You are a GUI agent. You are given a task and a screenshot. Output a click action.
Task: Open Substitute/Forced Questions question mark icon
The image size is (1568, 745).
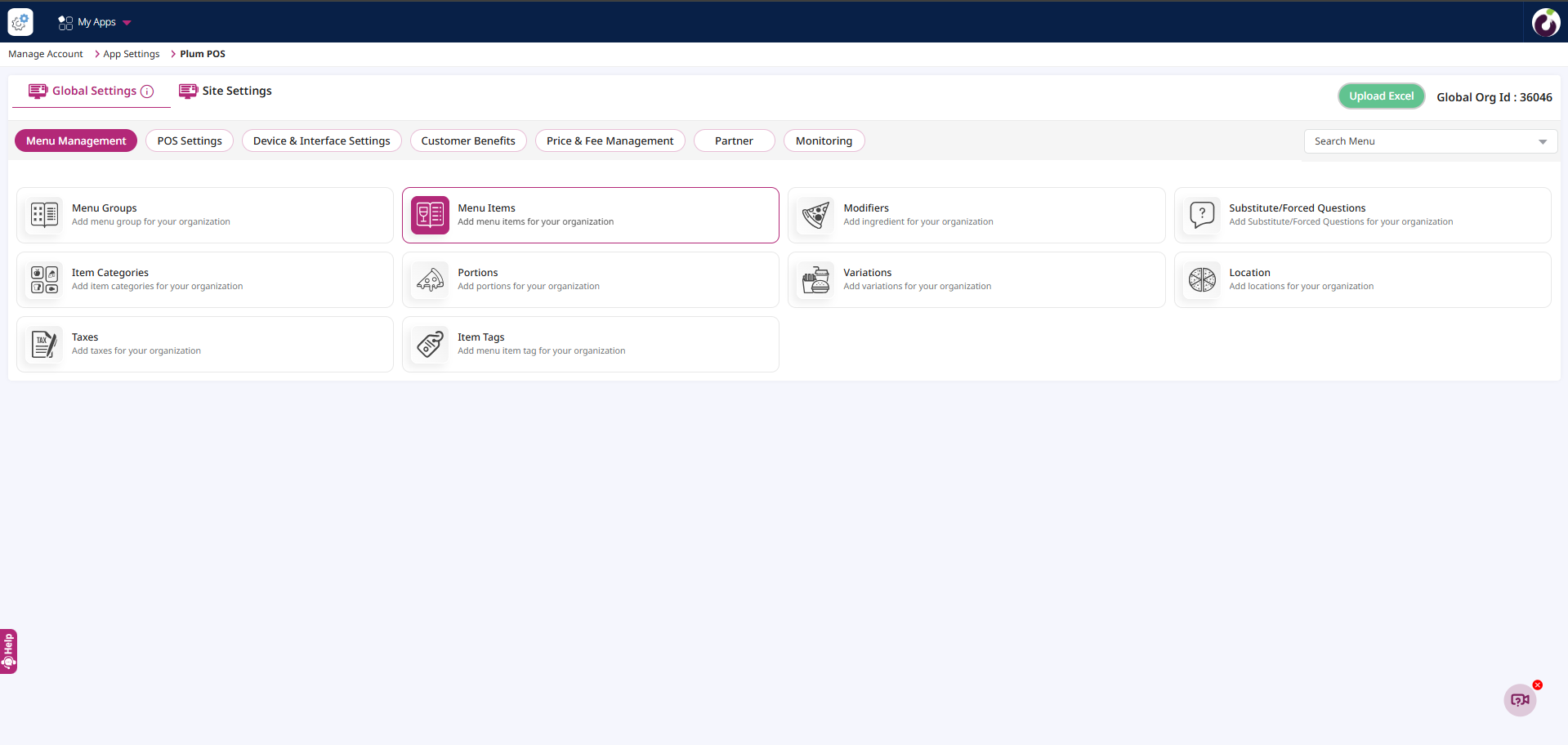point(1202,215)
